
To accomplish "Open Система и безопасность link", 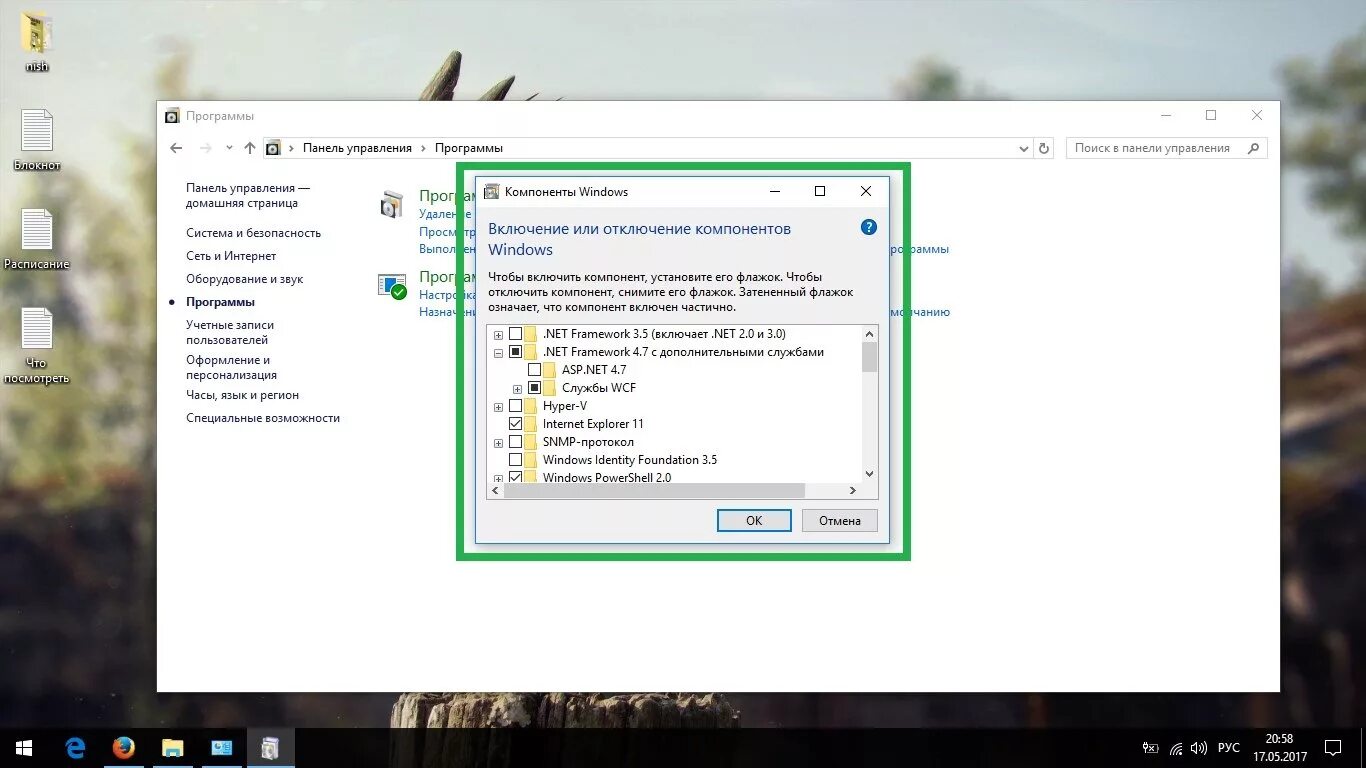I will 253,233.
